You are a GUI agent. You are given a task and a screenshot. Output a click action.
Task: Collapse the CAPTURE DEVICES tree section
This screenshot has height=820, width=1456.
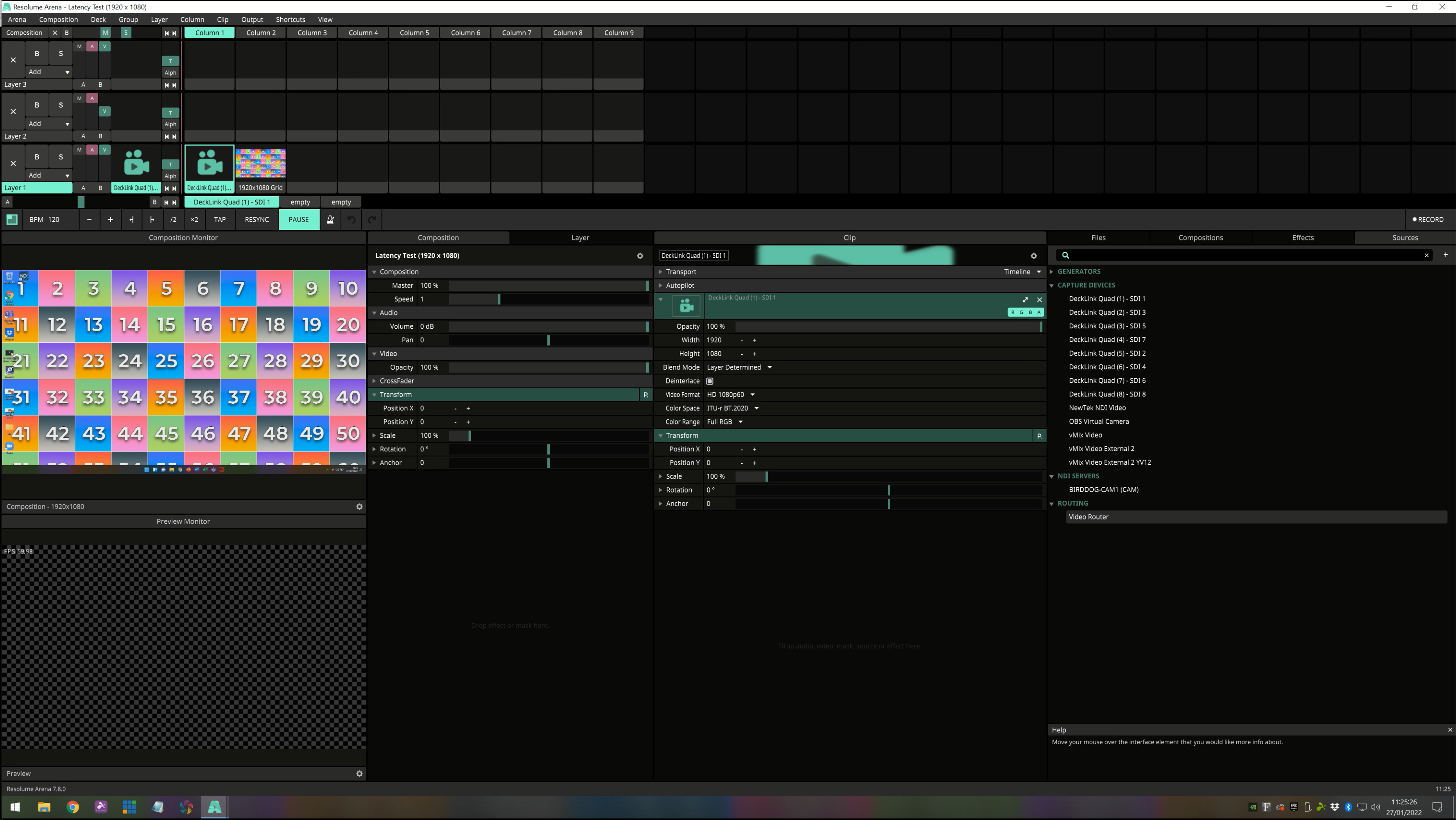[x=1052, y=286]
